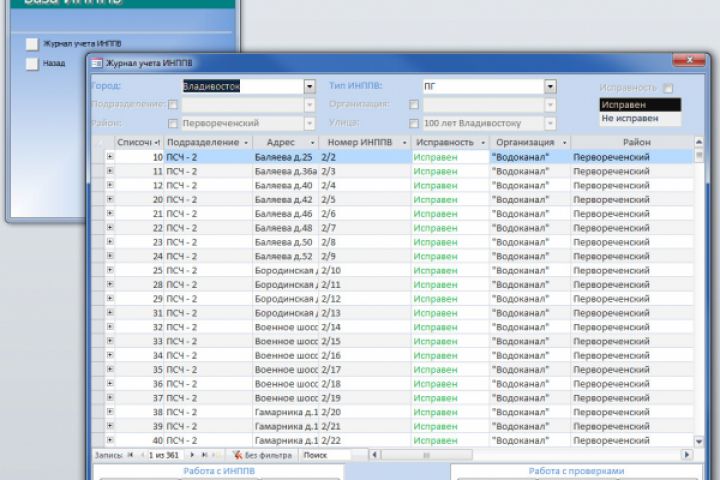
Task: Click the vertical scrollbar up arrow
Action: 699,141
